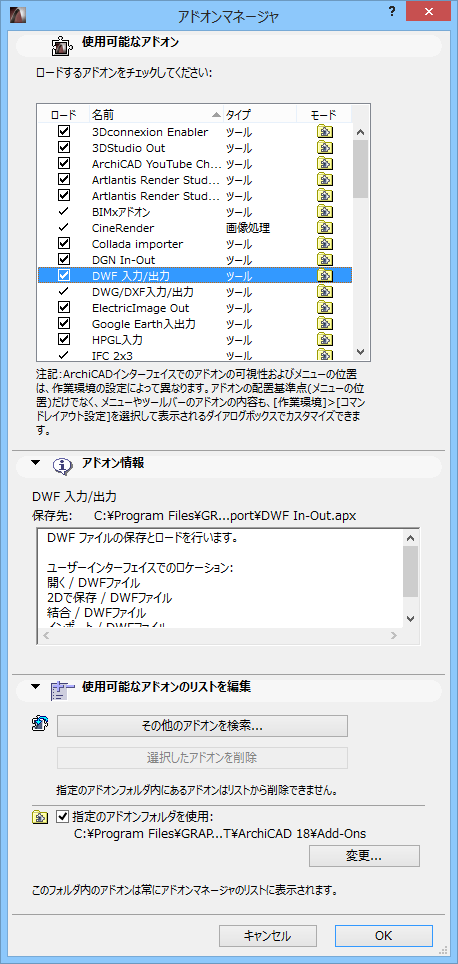Click add-on list scroll down arrow

(x=361, y=352)
